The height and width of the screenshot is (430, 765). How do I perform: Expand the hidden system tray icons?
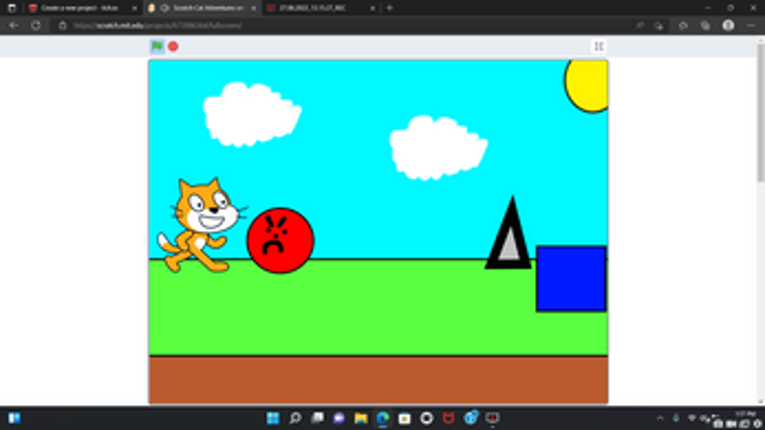point(660,418)
